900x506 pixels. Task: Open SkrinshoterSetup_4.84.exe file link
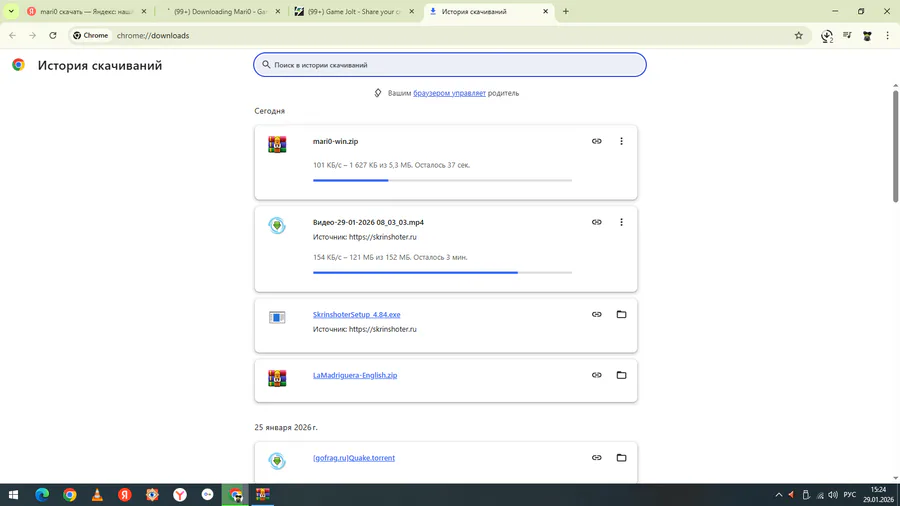tap(356, 314)
